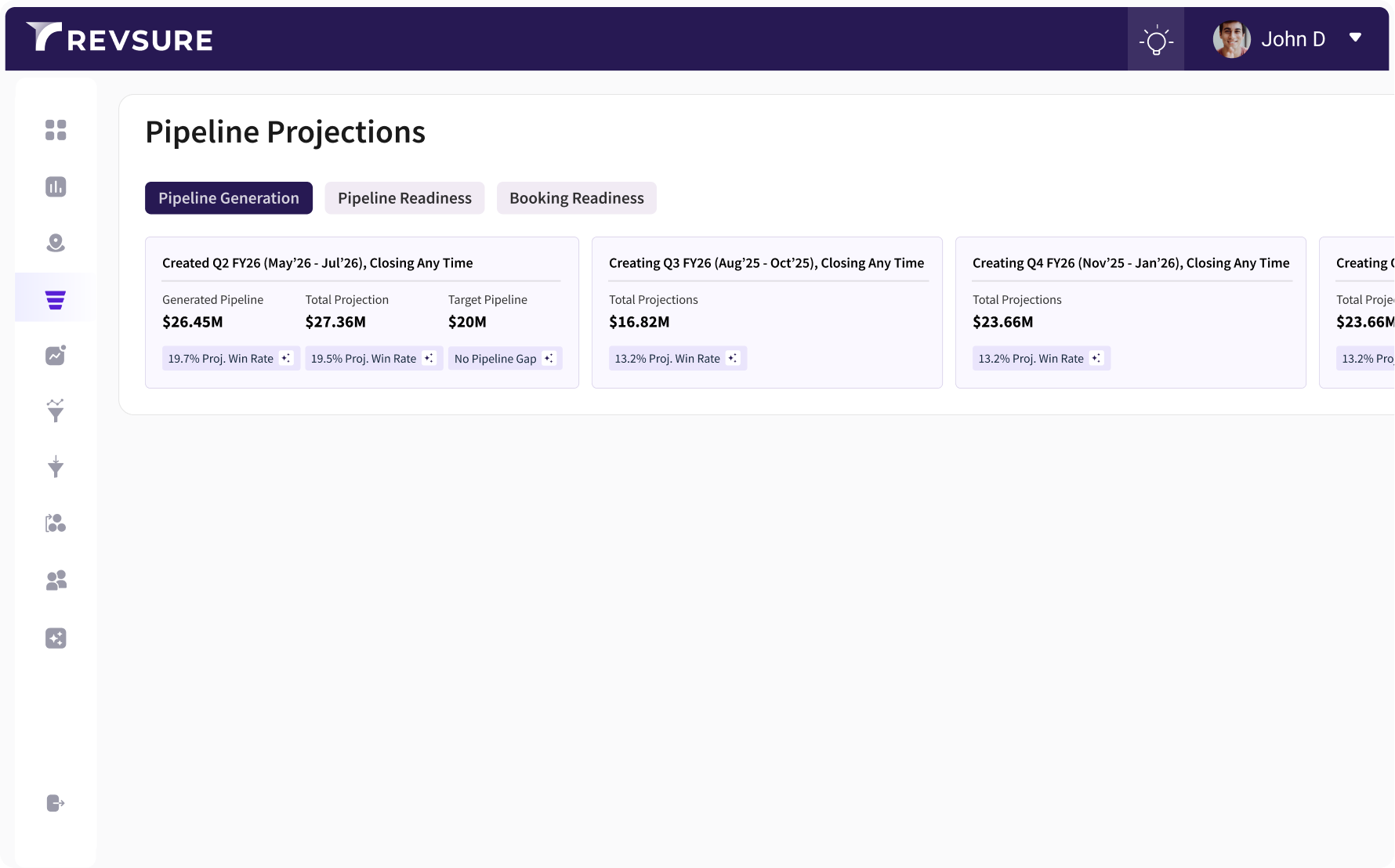The image size is (1395, 868).
Task: Open the location pin sidebar icon
Action: pyautogui.click(x=56, y=243)
